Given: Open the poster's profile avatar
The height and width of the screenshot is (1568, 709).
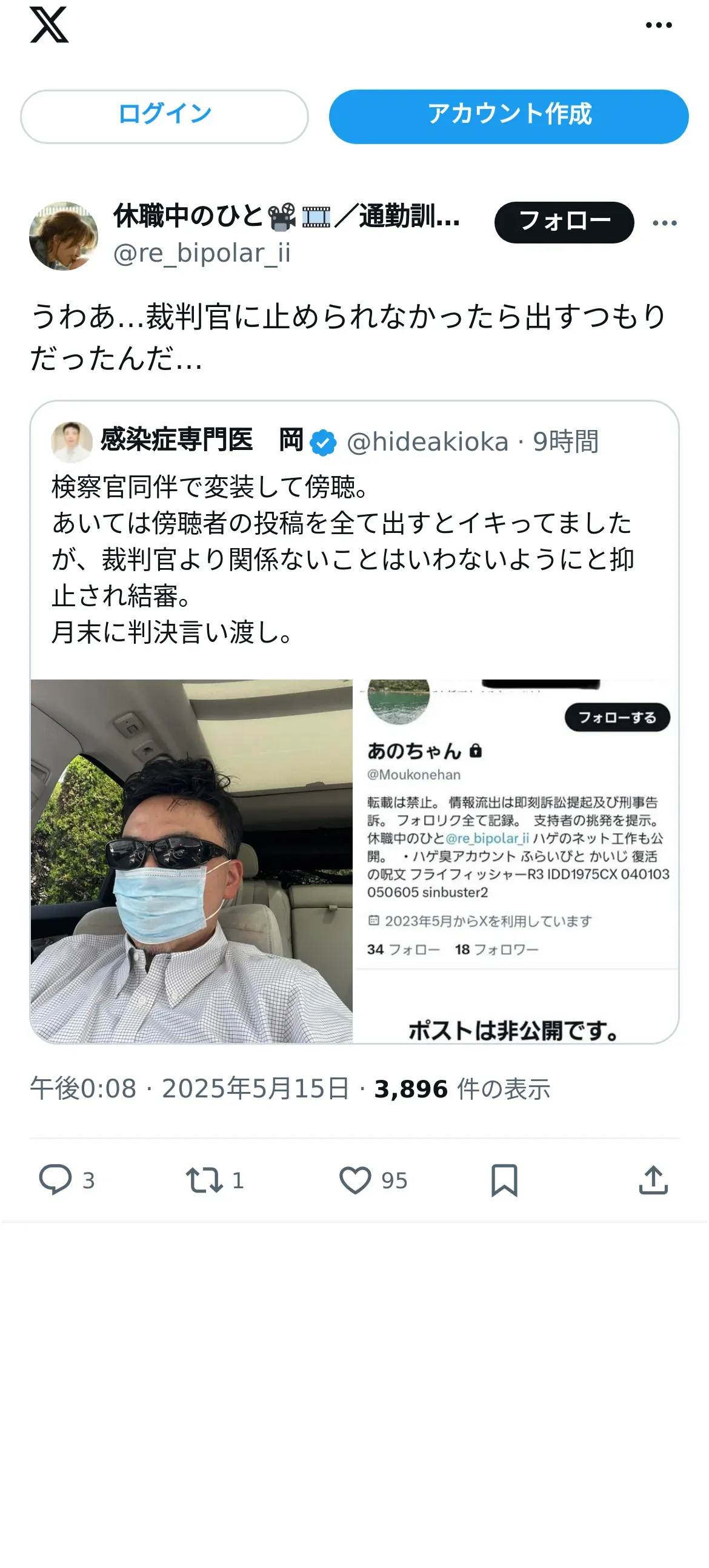Looking at the screenshot, I should [x=64, y=236].
